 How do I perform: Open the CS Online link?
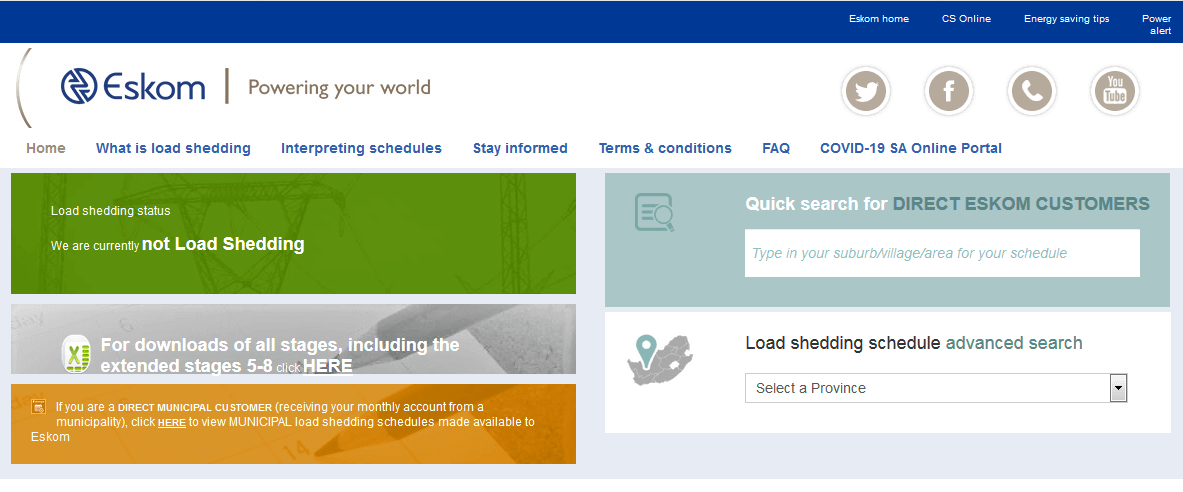point(966,19)
